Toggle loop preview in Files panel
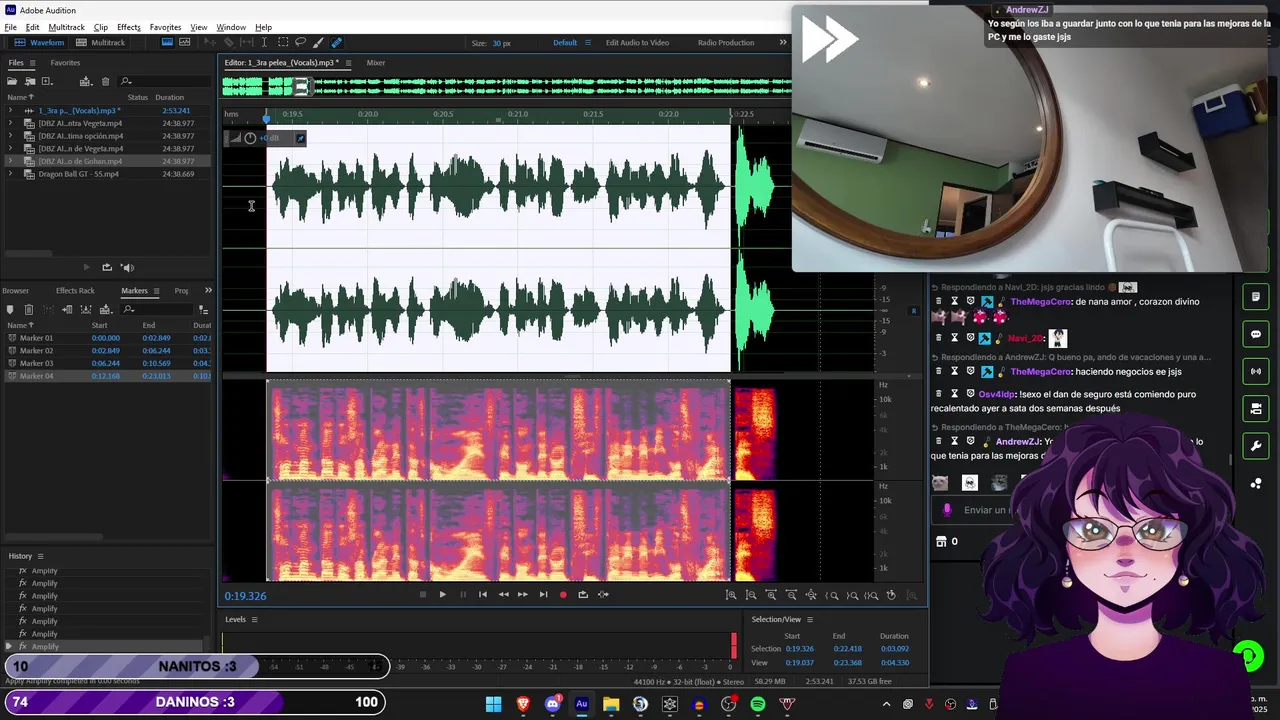 [x=107, y=267]
